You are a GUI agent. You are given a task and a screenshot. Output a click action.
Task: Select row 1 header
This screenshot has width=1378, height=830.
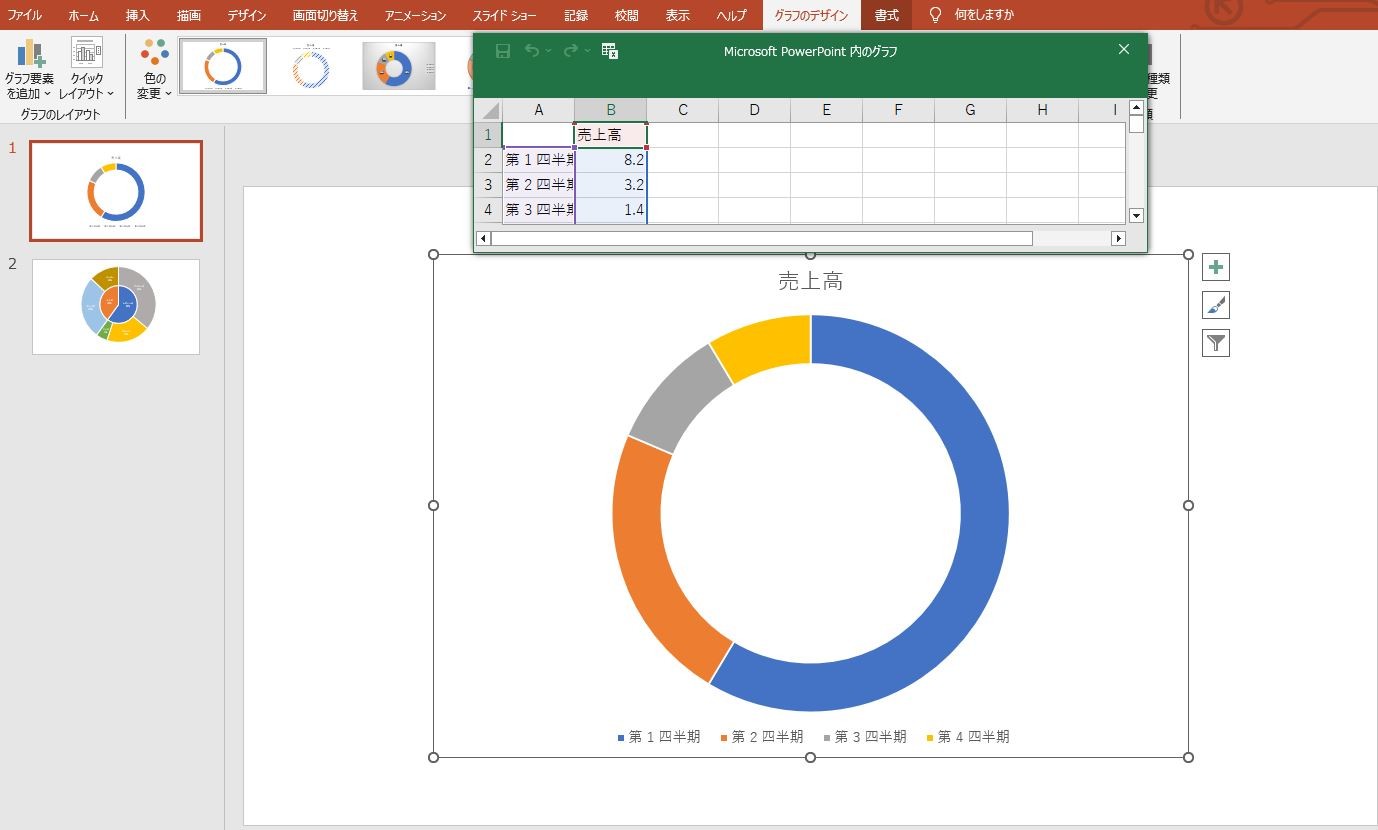pos(488,135)
